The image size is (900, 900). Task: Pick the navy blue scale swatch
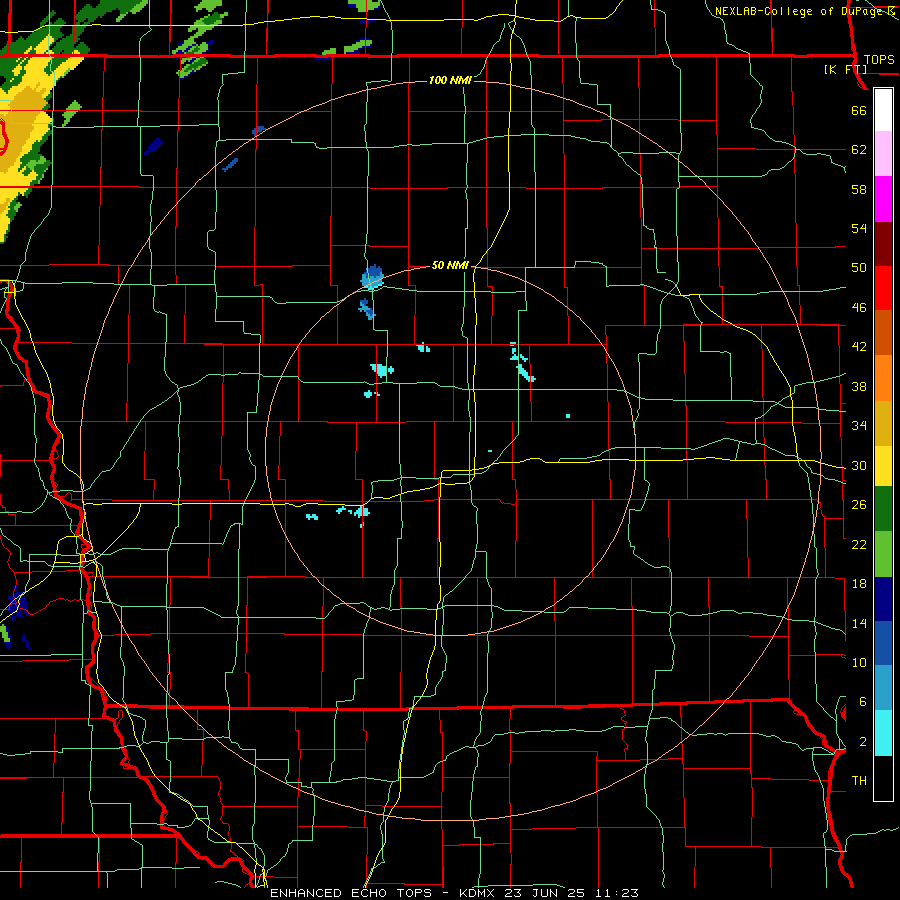[883, 599]
